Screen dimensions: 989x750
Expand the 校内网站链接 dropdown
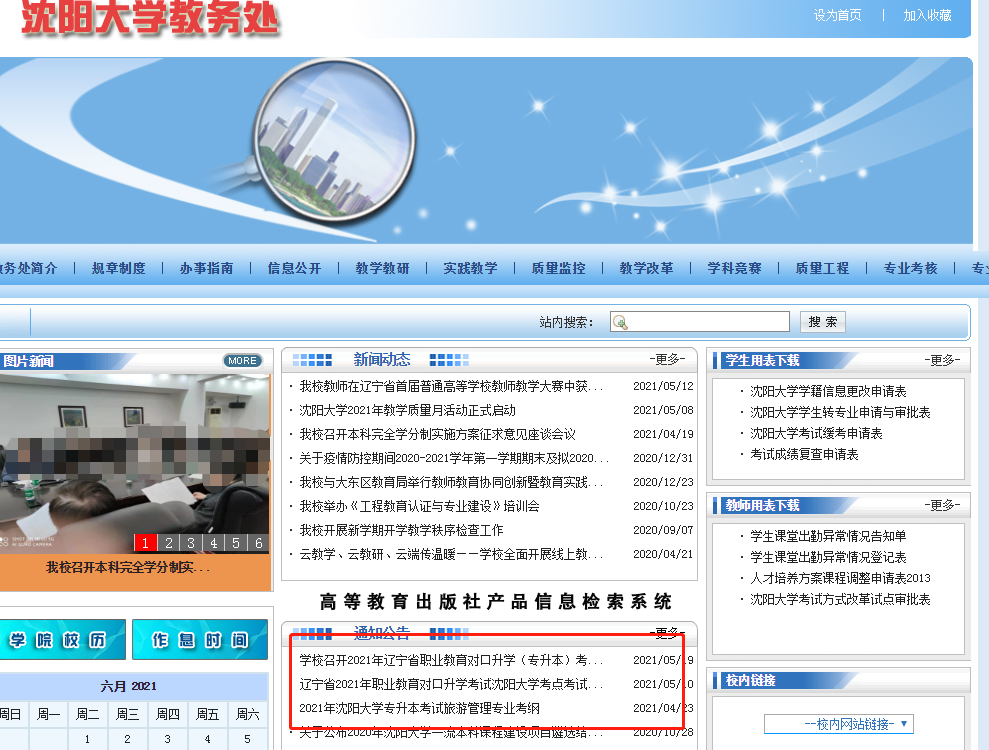tap(838, 724)
